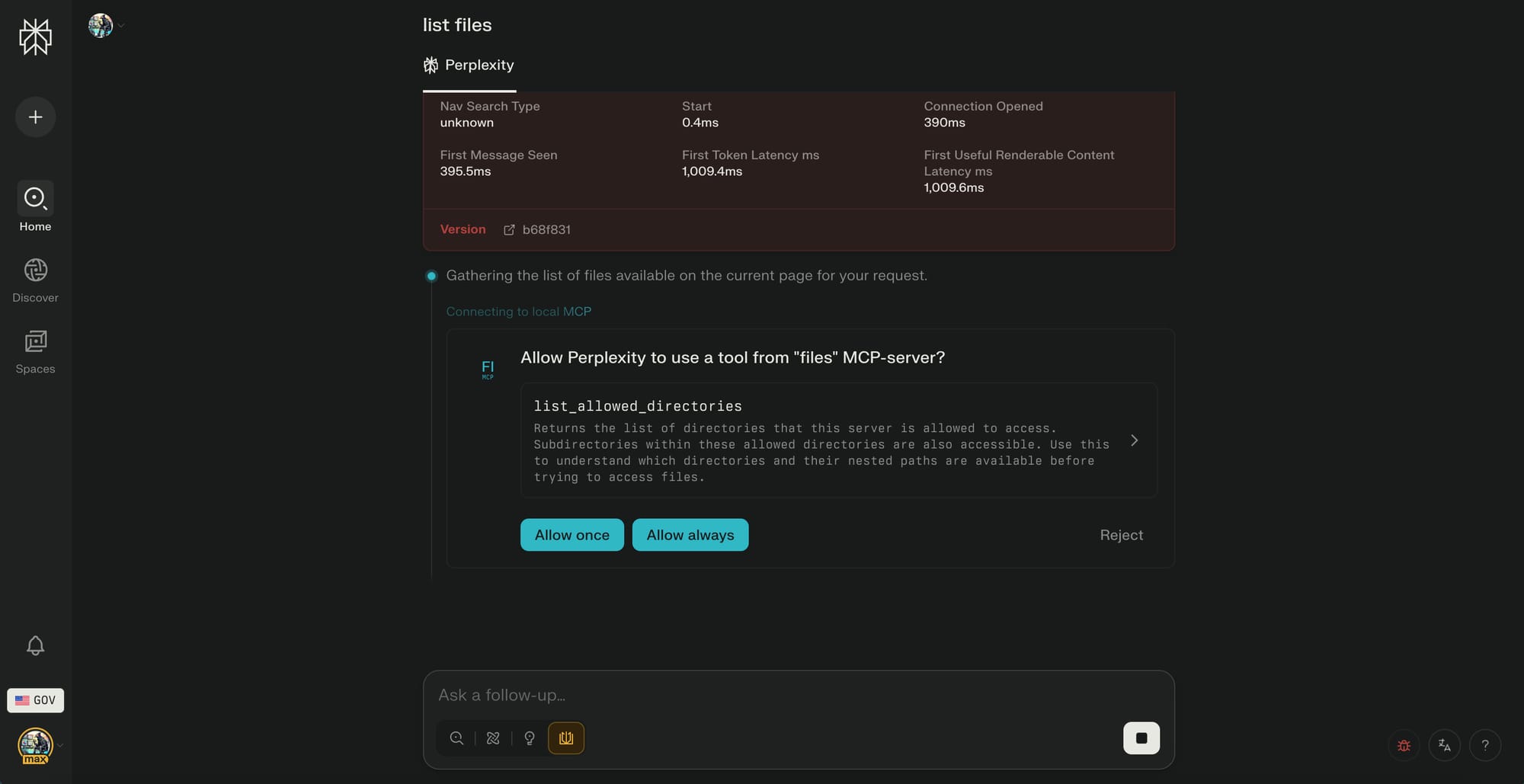
Task: Toggle the highlighted book mode icon
Action: coord(566,738)
